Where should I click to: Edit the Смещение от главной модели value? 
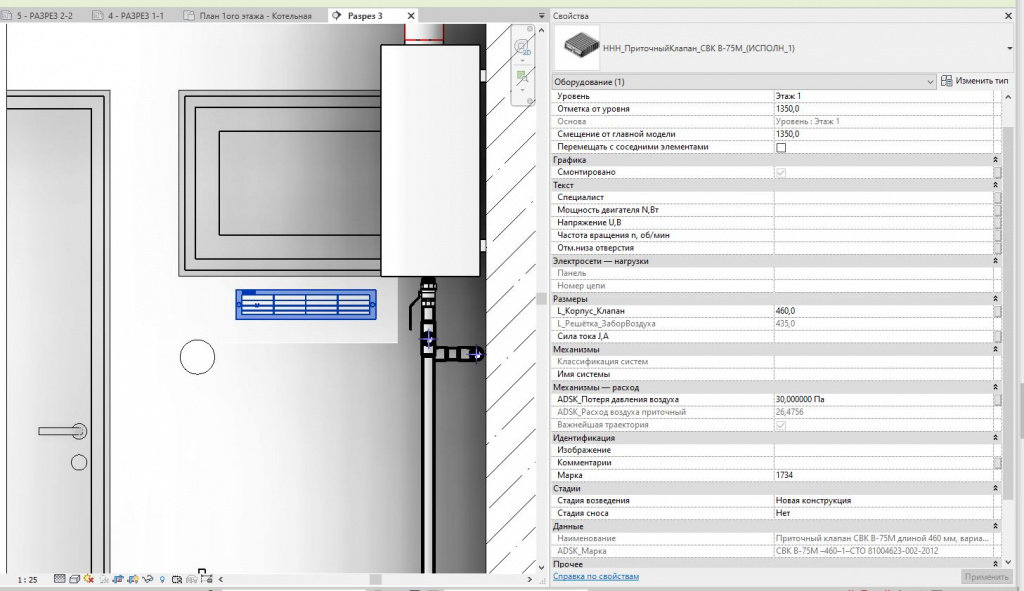click(x=884, y=135)
